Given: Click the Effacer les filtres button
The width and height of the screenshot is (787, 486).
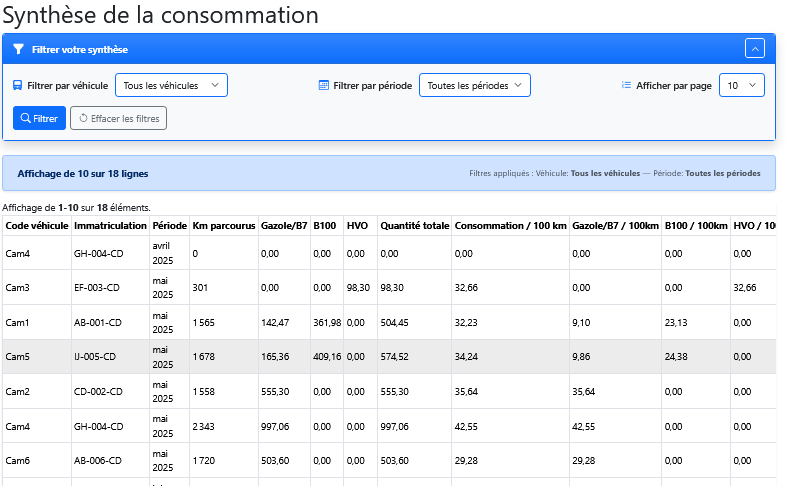Looking at the screenshot, I should [118, 118].
